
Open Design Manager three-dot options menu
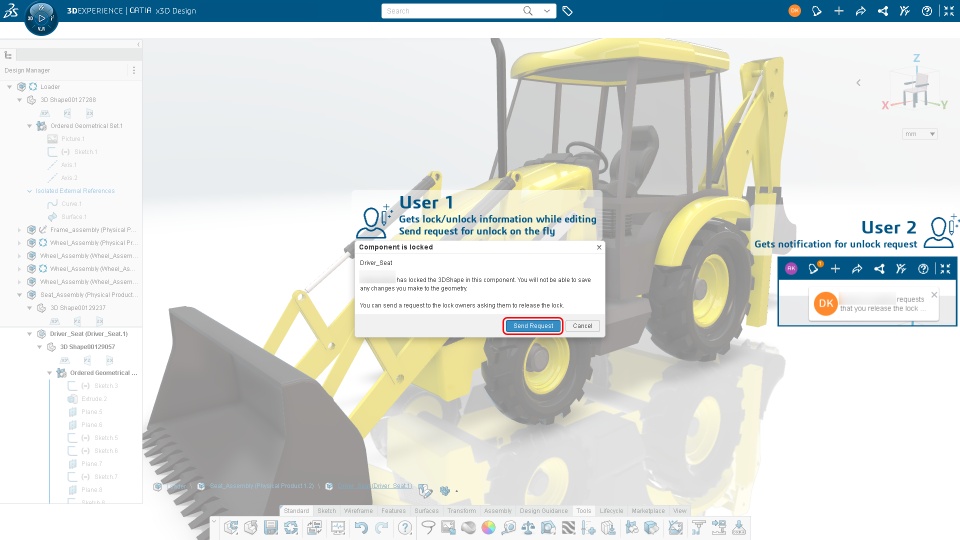[133, 70]
